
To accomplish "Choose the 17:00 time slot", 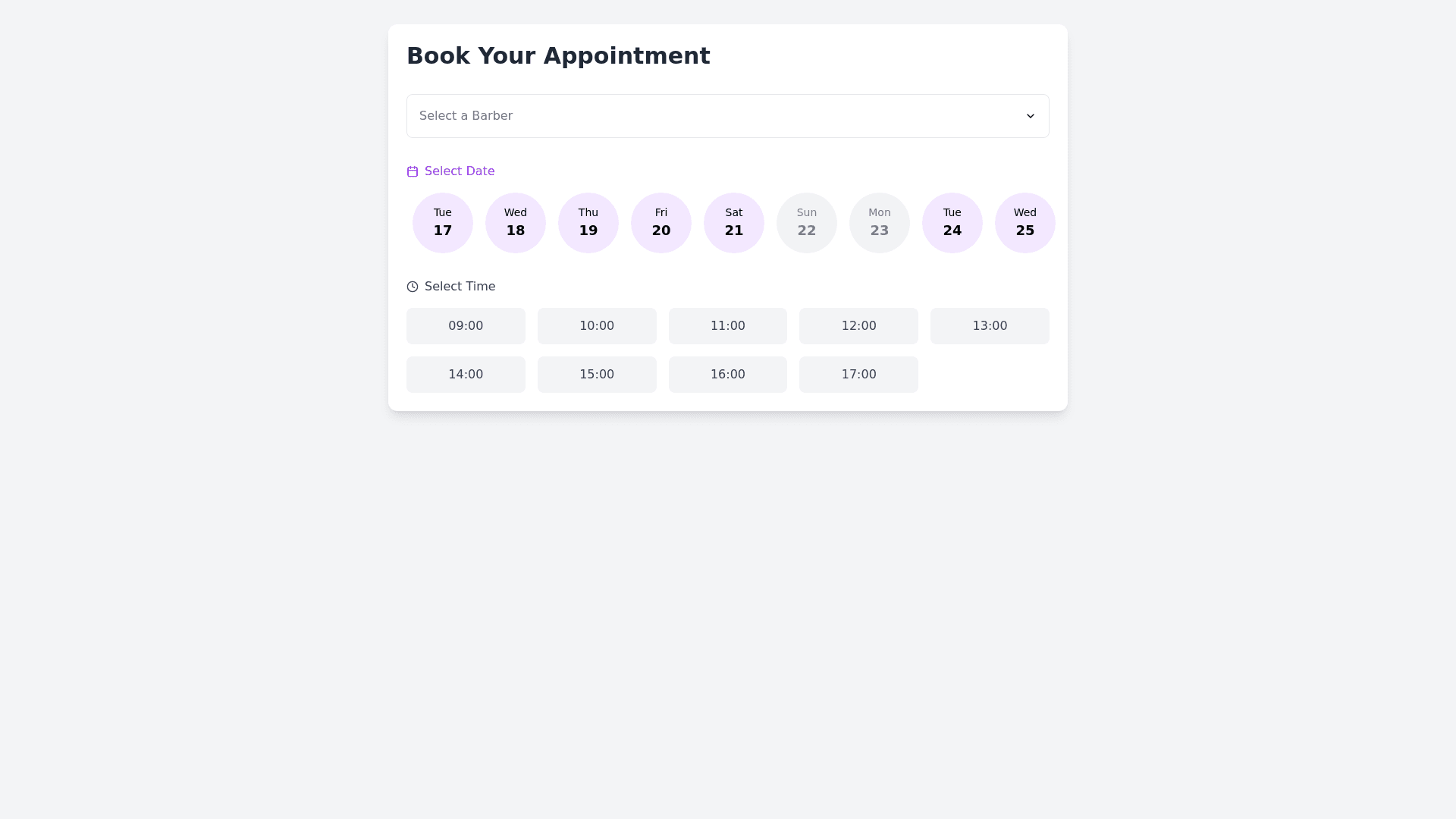I will [x=858, y=375].
